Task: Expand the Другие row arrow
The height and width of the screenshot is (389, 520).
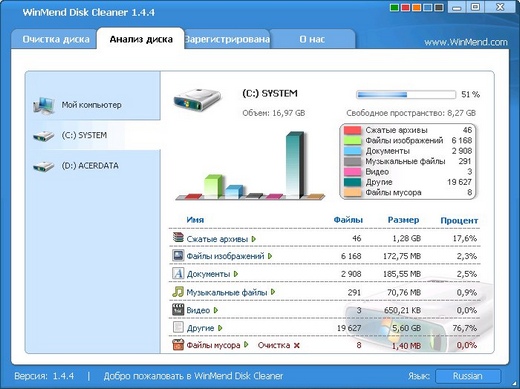Action: 220,328
